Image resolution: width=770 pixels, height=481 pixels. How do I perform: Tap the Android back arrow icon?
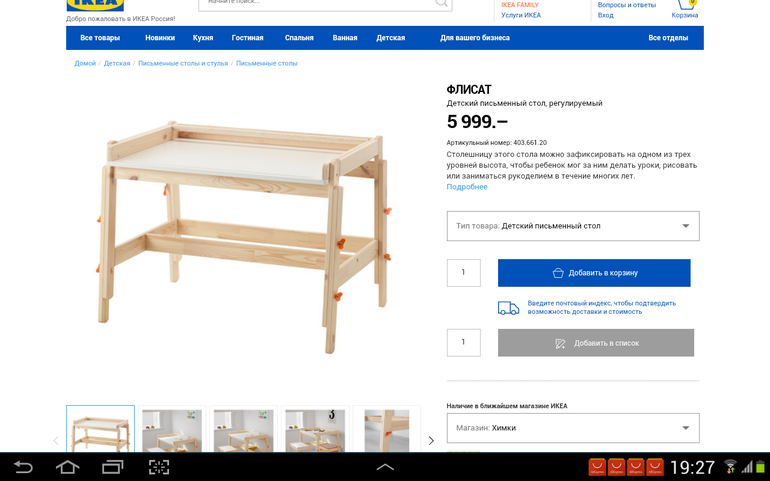point(23,467)
